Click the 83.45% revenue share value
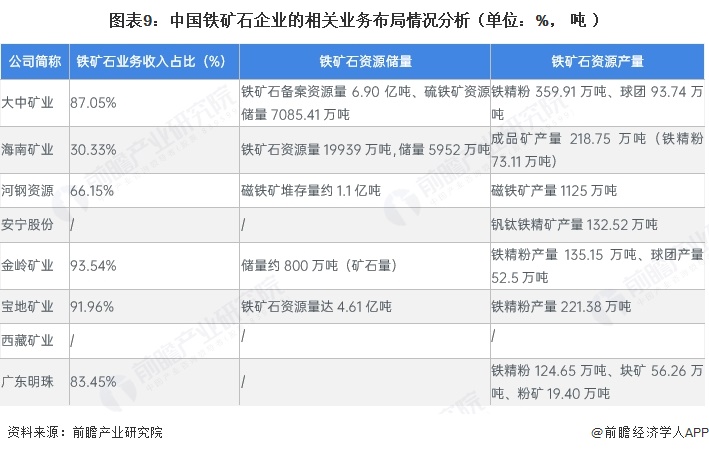 (x=93, y=382)
